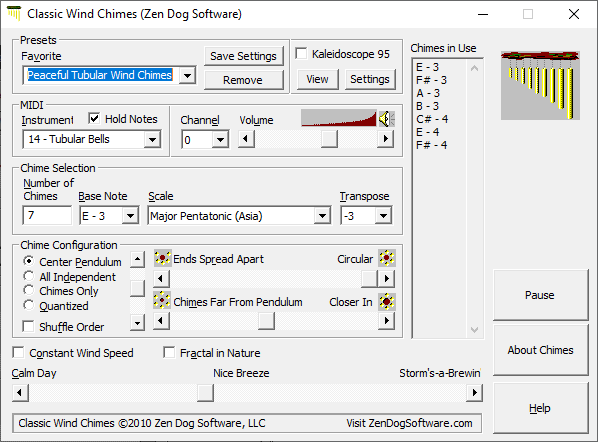Click the wind speed slider thumb
The height and width of the screenshot is (442, 598).
tap(205, 392)
